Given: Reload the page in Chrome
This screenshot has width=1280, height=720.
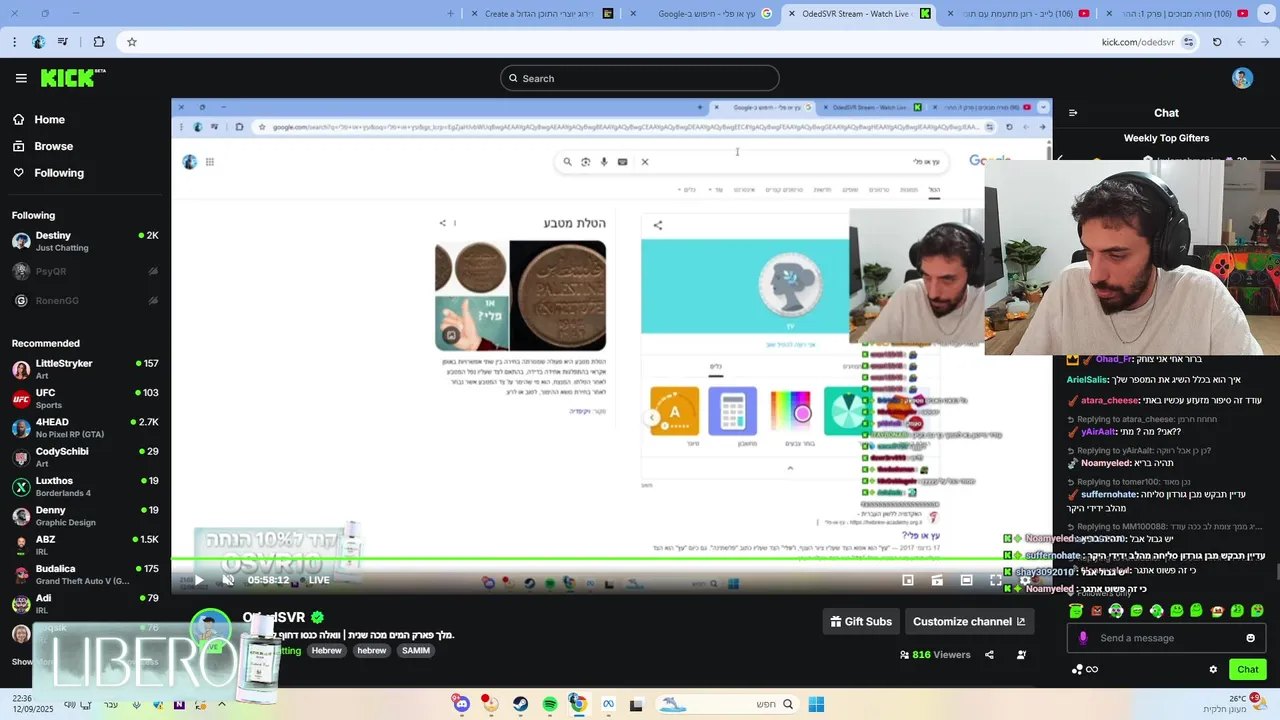Looking at the screenshot, I should [x=1217, y=42].
